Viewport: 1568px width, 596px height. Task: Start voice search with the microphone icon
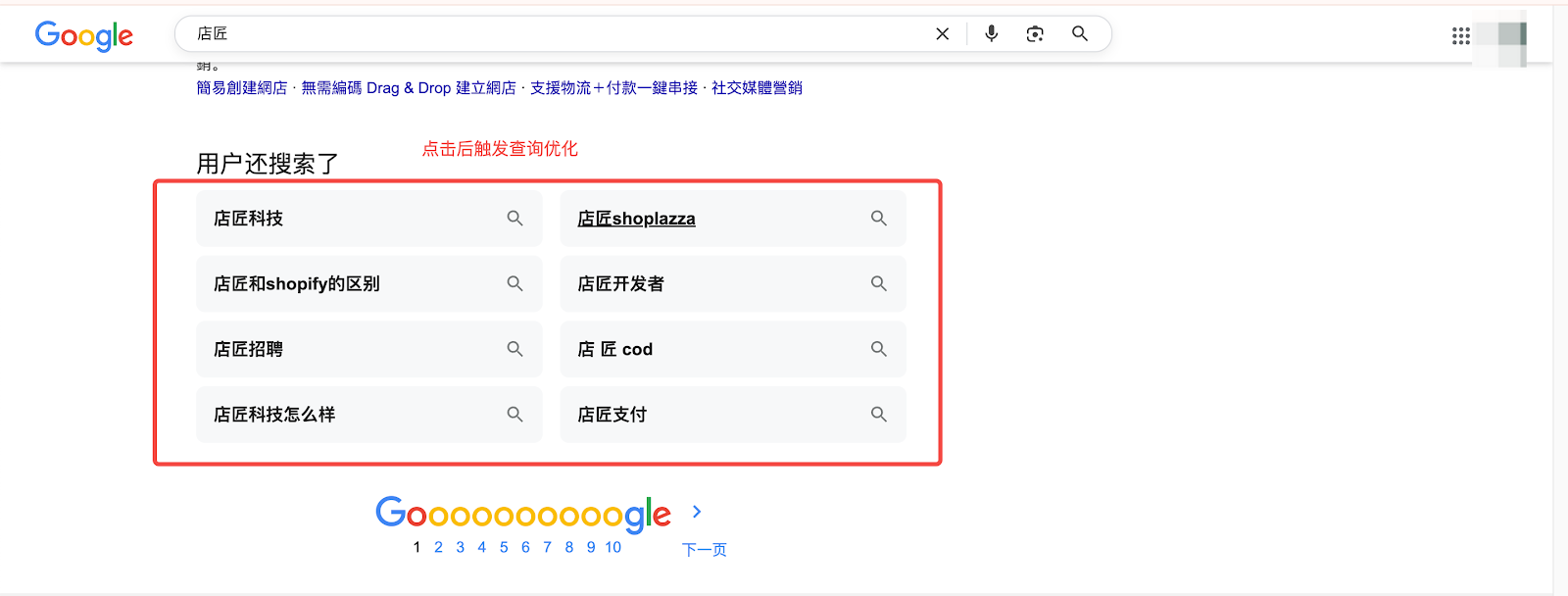pos(992,33)
